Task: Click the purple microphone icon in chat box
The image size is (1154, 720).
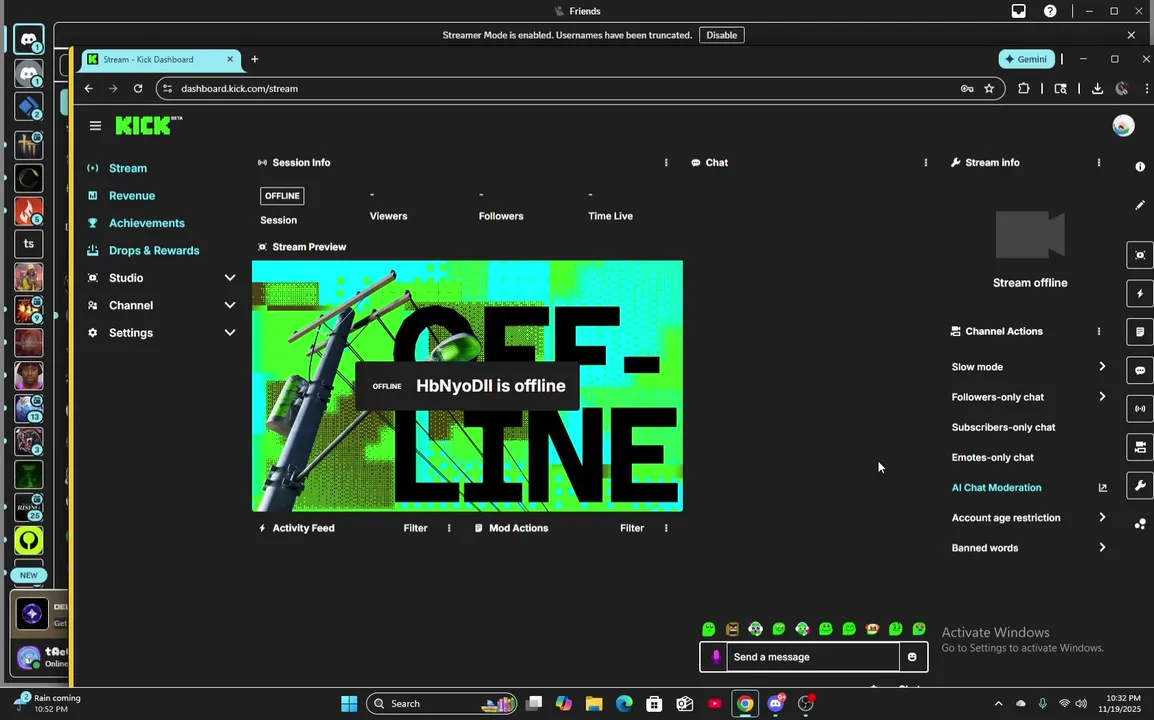Action: [715, 657]
